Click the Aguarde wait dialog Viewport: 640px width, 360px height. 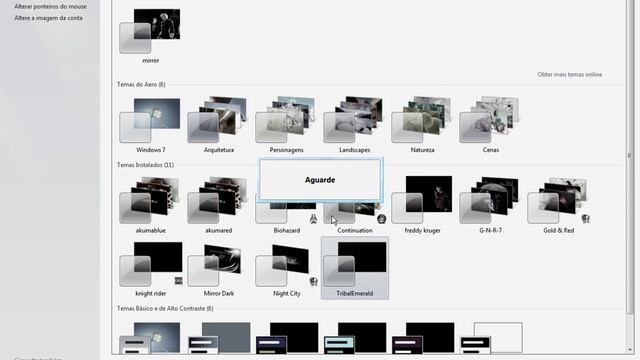click(x=320, y=180)
